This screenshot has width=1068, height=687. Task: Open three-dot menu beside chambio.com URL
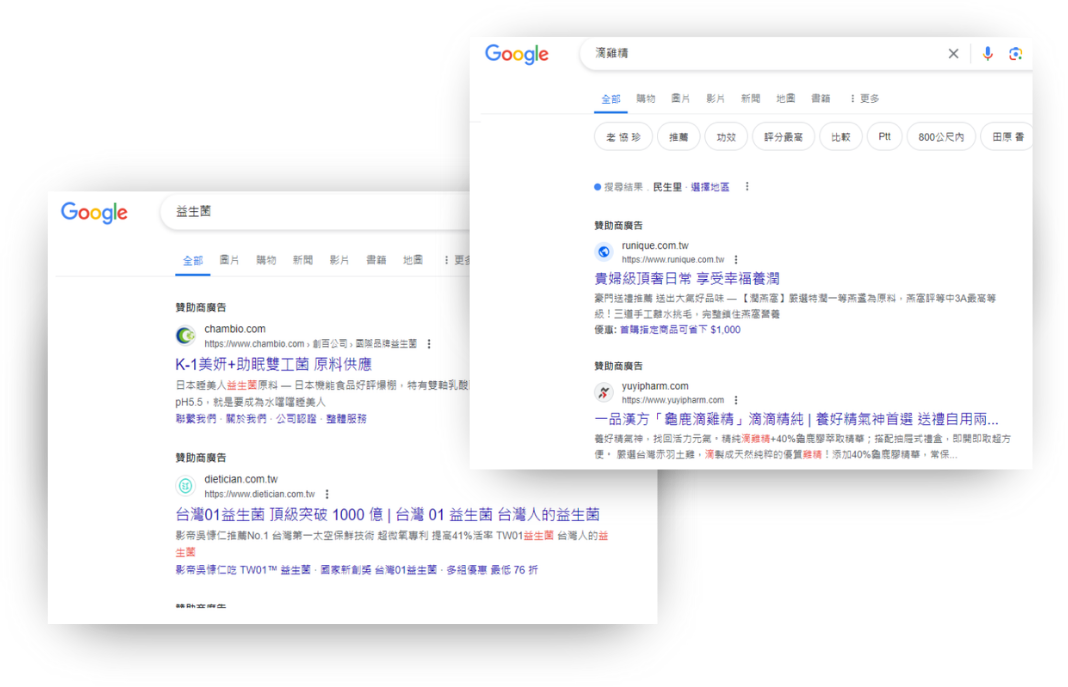[429, 344]
